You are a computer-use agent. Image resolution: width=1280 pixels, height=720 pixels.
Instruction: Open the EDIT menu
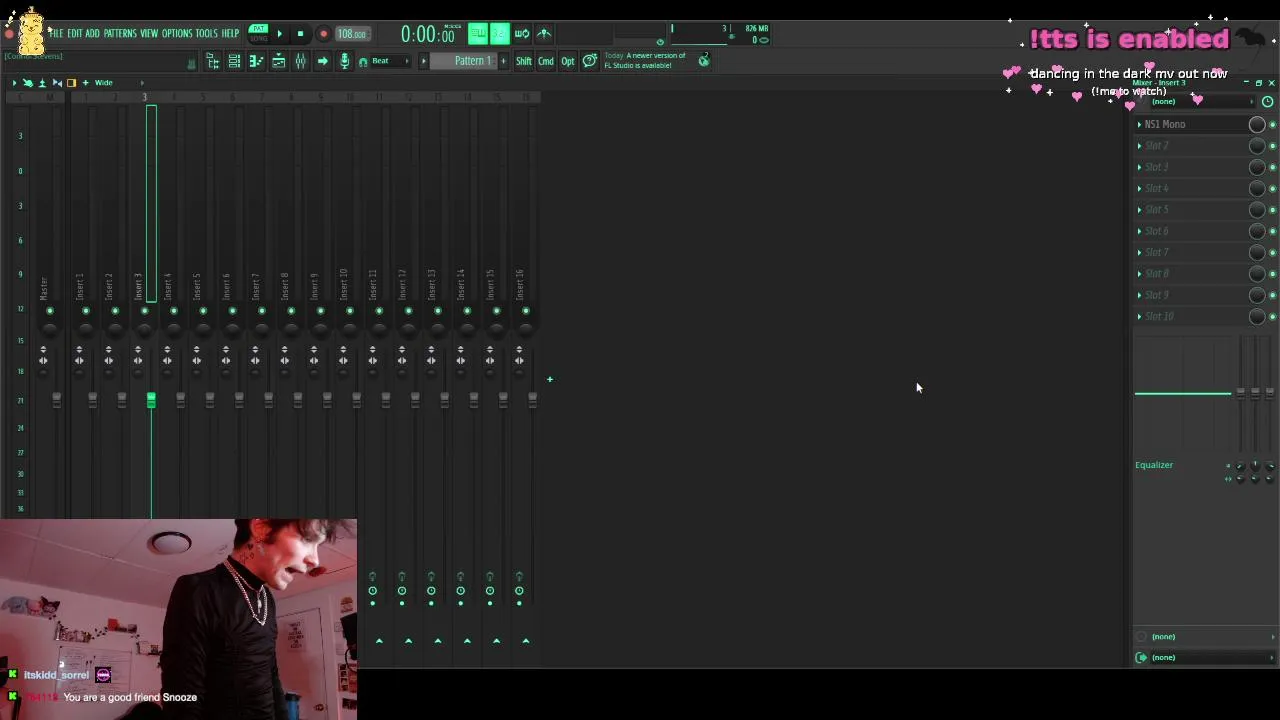(x=74, y=34)
